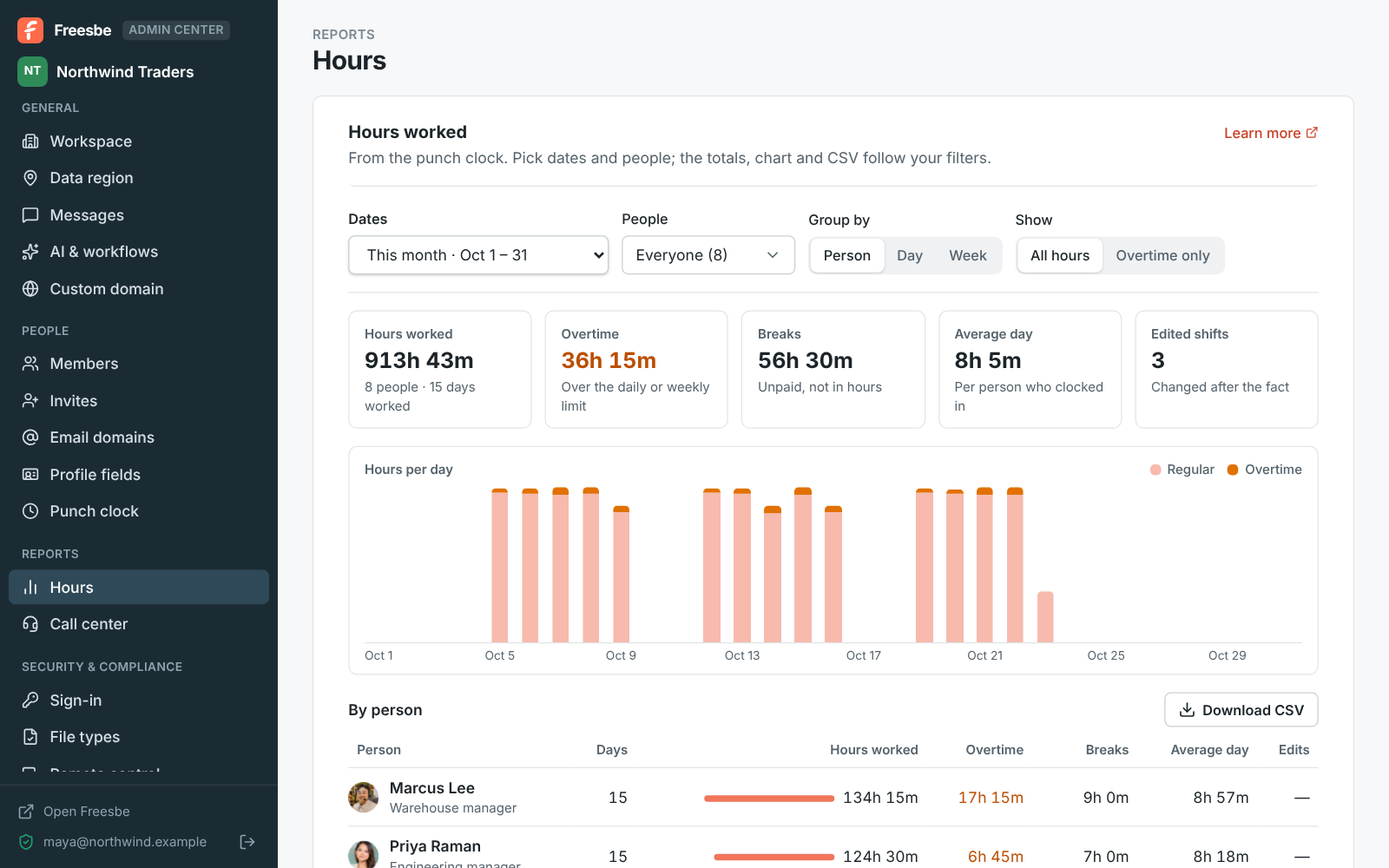
Task: Click the Overtime legend color dot
Action: (x=1233, y=470)
